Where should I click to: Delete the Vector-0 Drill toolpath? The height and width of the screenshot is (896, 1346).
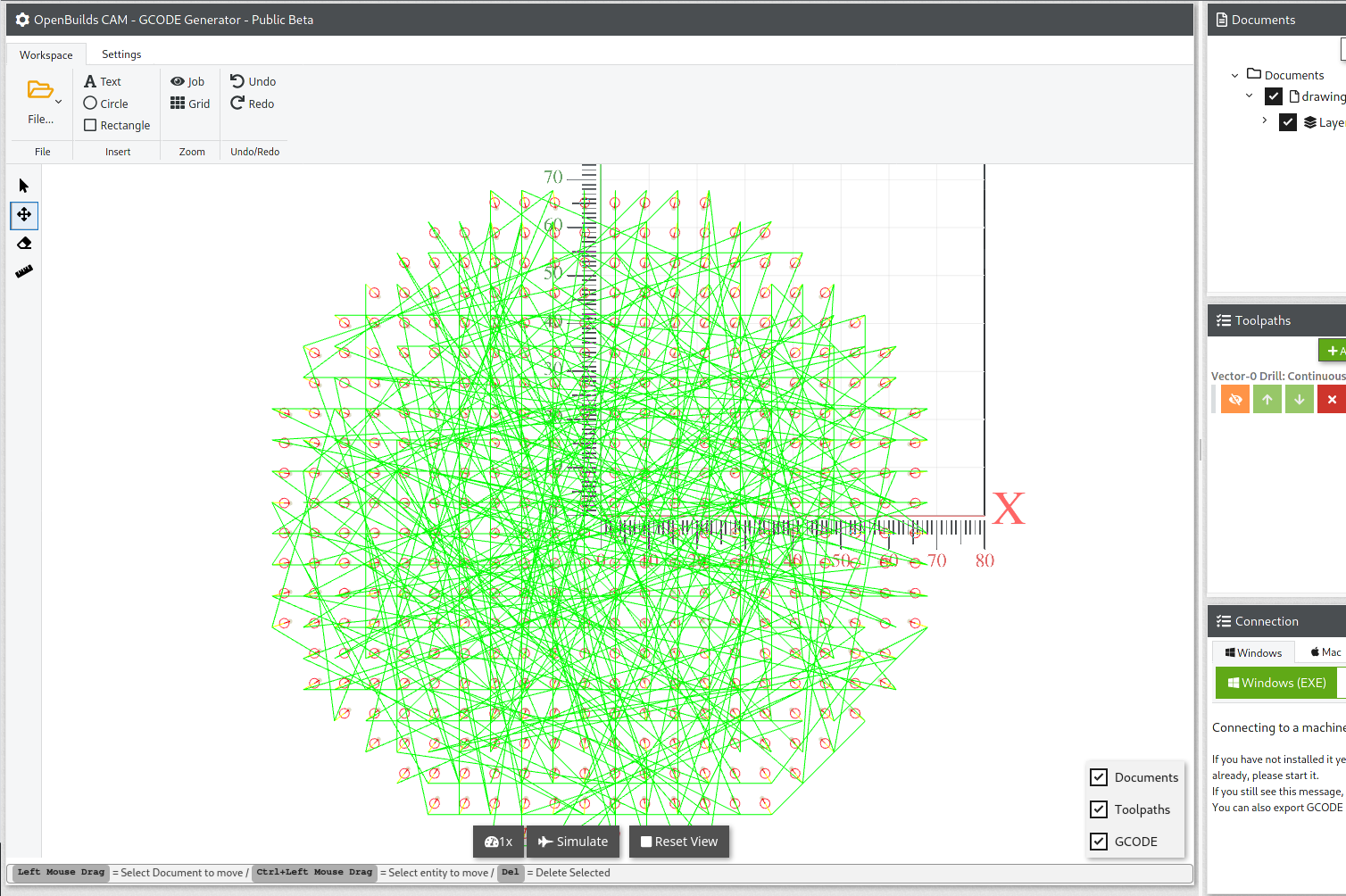[x=1331, y=399]
